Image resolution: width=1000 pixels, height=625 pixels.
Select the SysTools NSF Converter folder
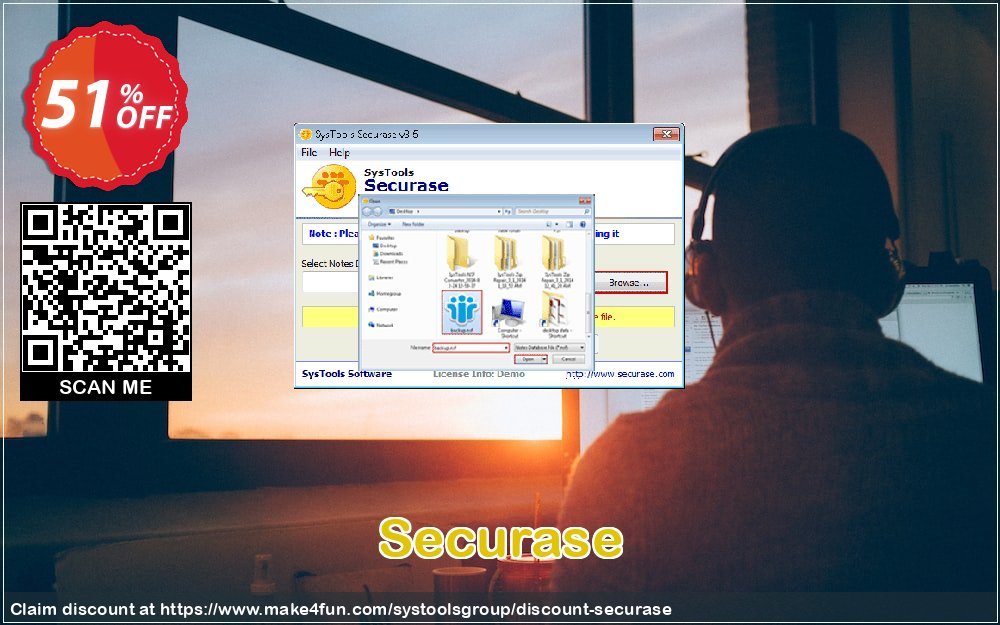click(462, 260)
